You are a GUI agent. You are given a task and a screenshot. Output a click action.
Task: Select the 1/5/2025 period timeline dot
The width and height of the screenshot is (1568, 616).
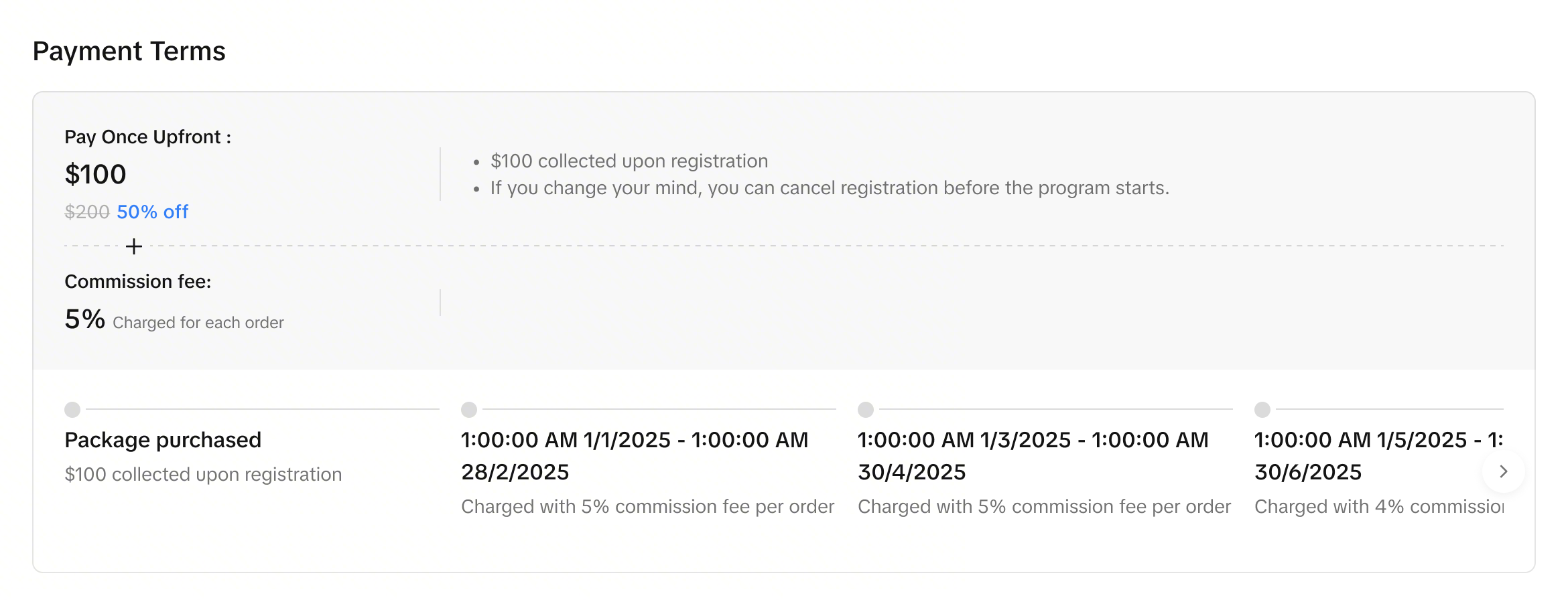click(x=1262, y=409)
